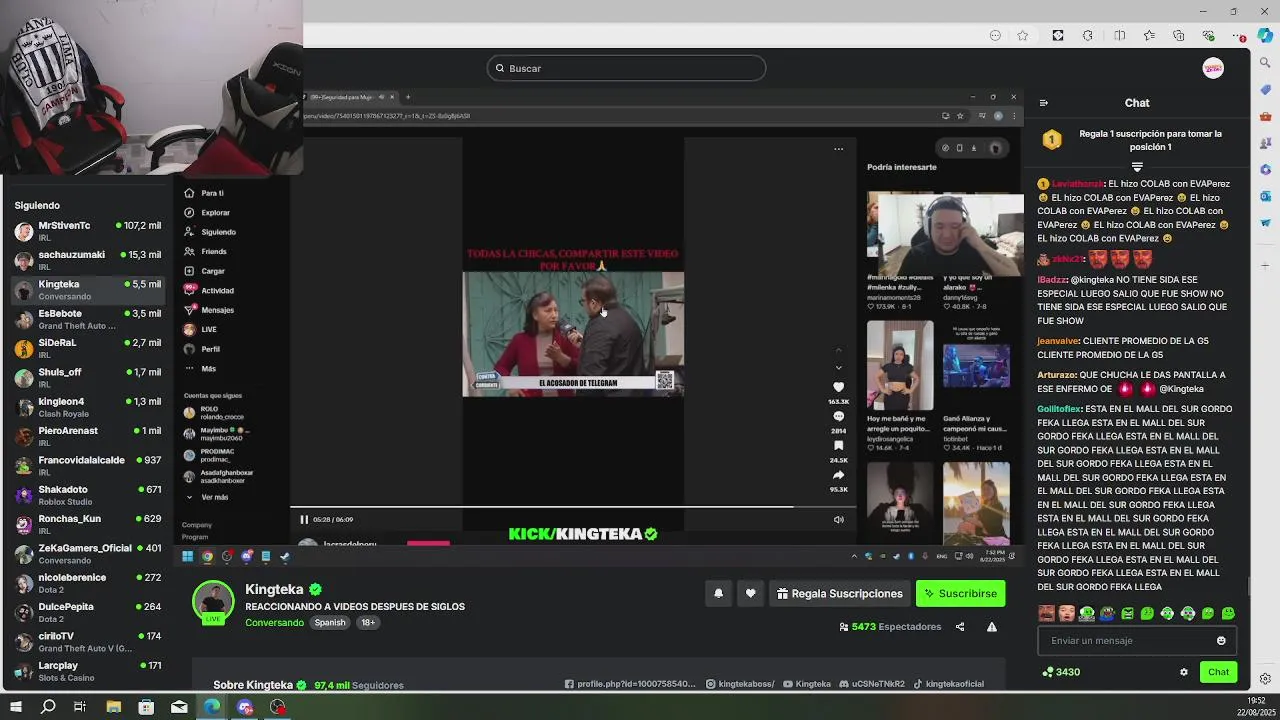Image resolution: width=1280 pixels, height=720 pixels.
Task: Open Windows taskbar search
Action: 48,707
